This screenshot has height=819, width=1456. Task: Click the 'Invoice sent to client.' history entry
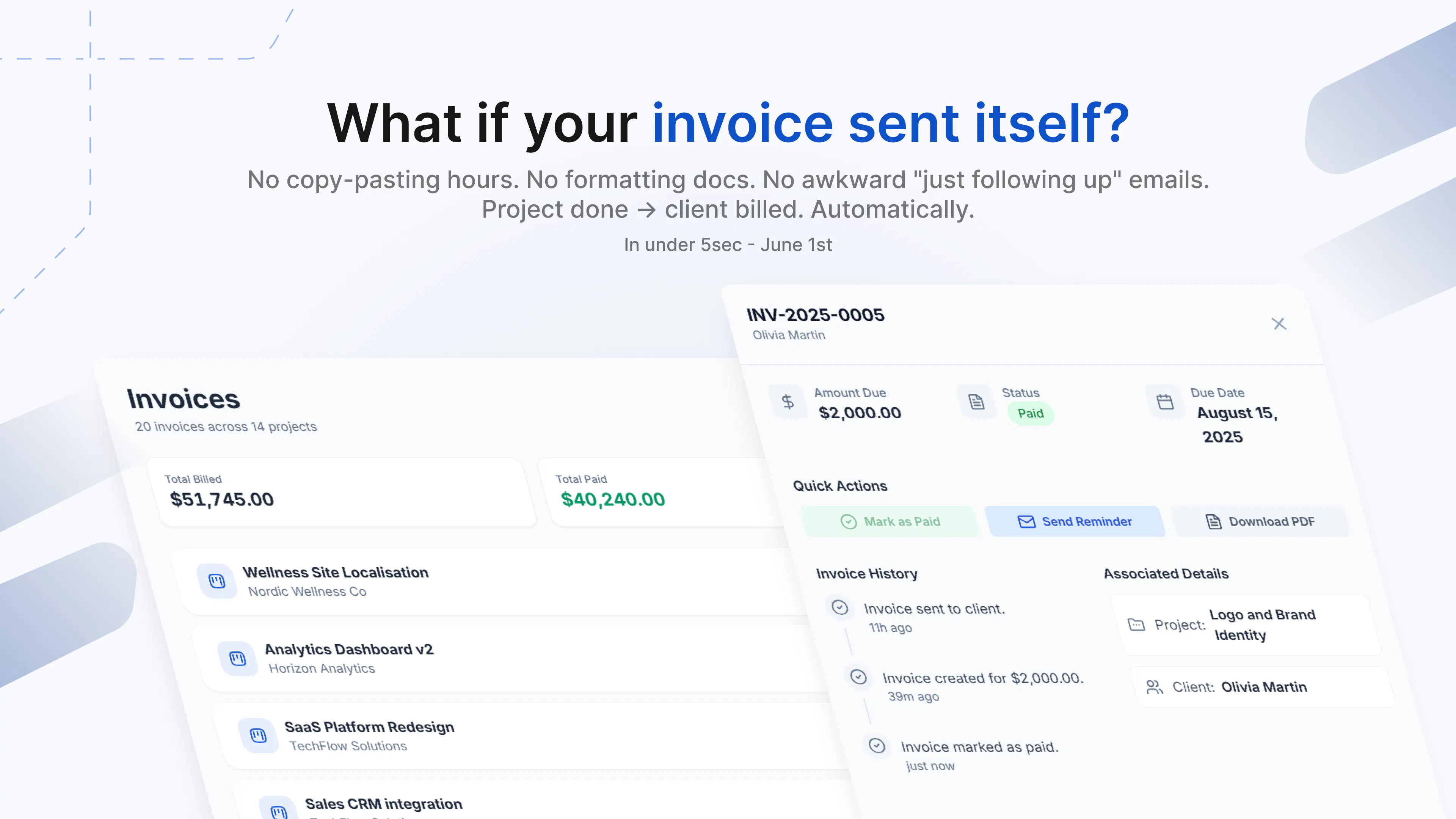[x=934, y=609]
